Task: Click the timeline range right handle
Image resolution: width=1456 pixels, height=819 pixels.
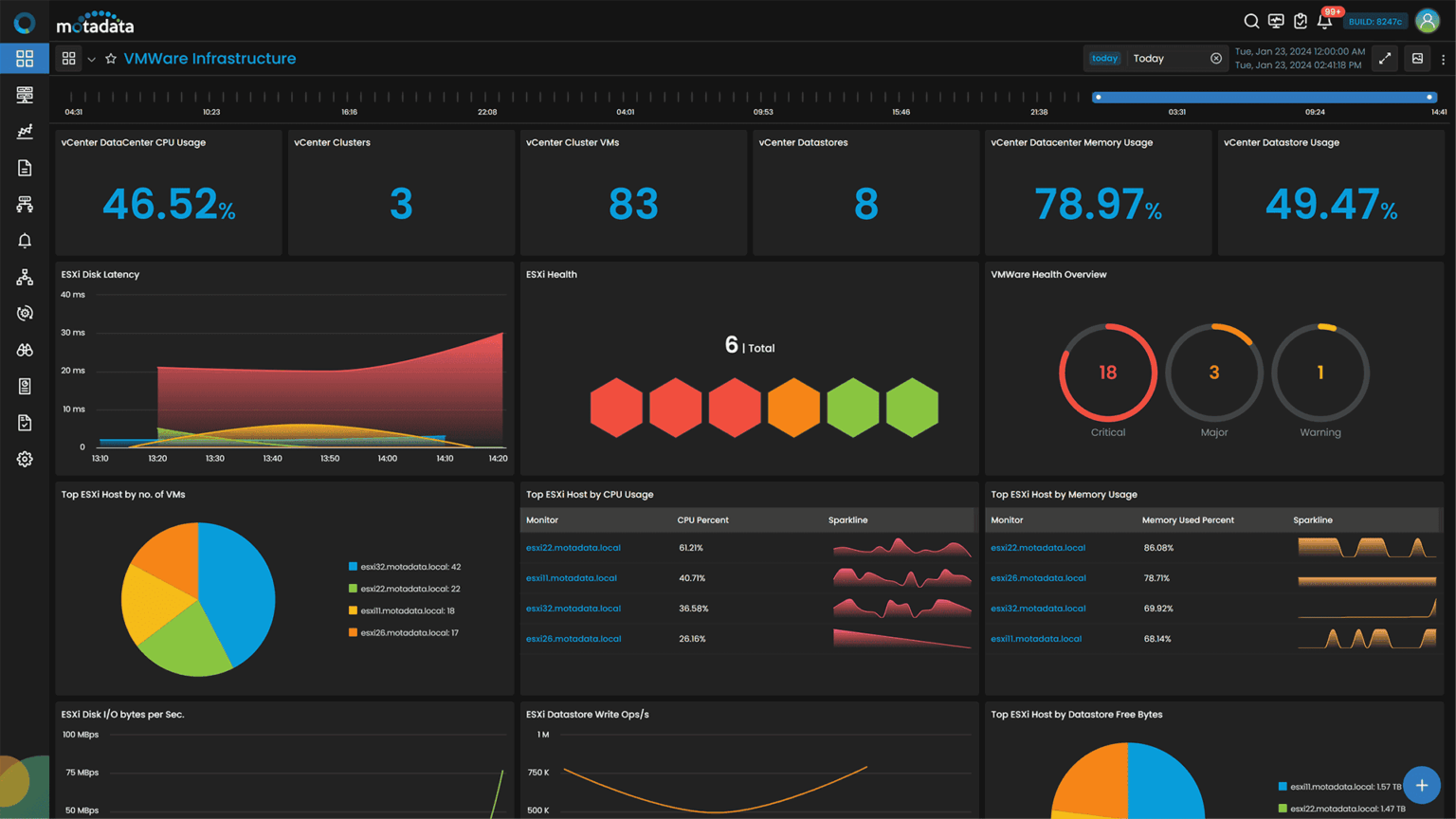Action: pos(1429,97)
